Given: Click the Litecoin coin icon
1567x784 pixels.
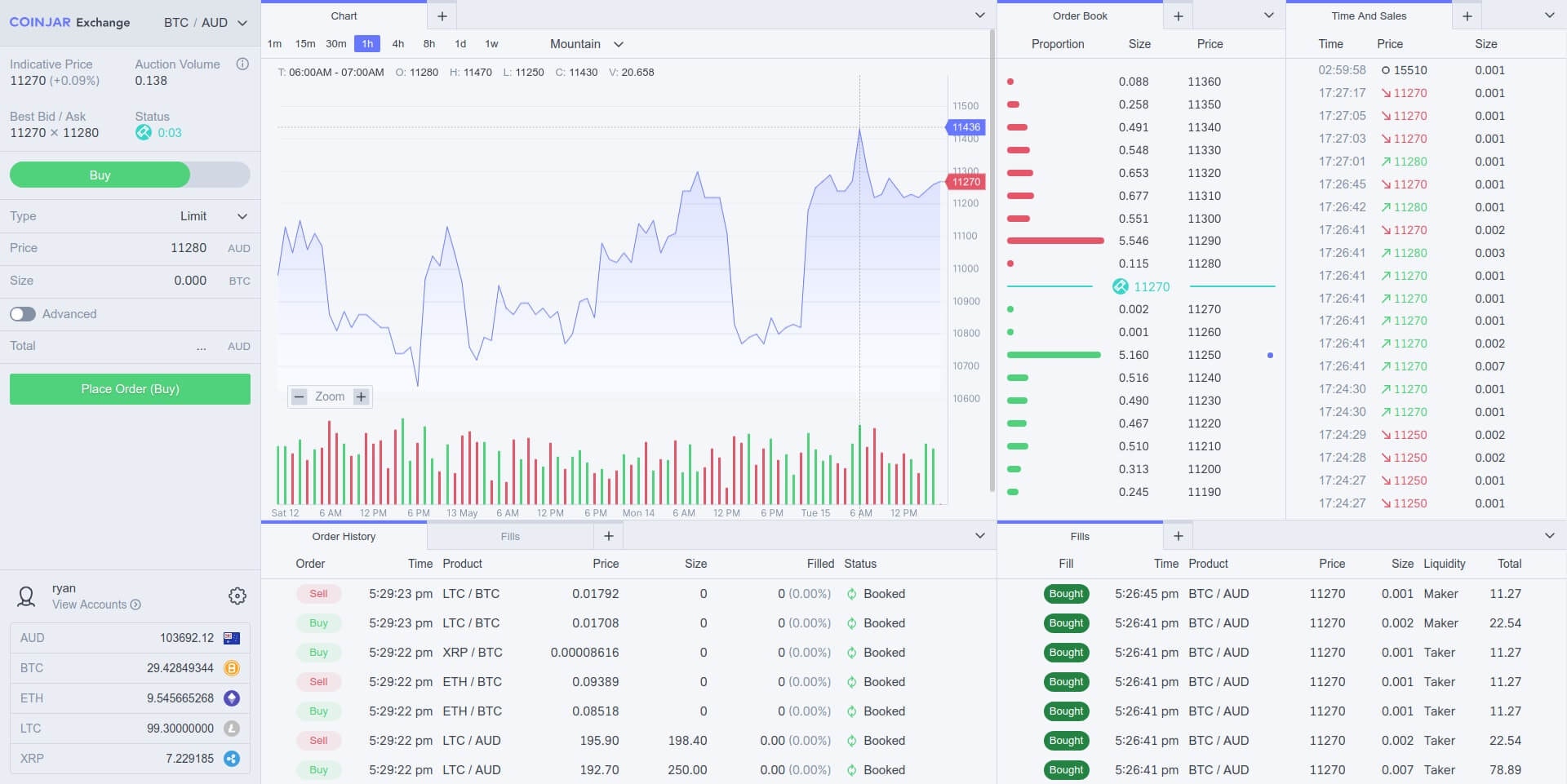Looking at the screenshot, I should pyautogui.click(x=232, y=729).
